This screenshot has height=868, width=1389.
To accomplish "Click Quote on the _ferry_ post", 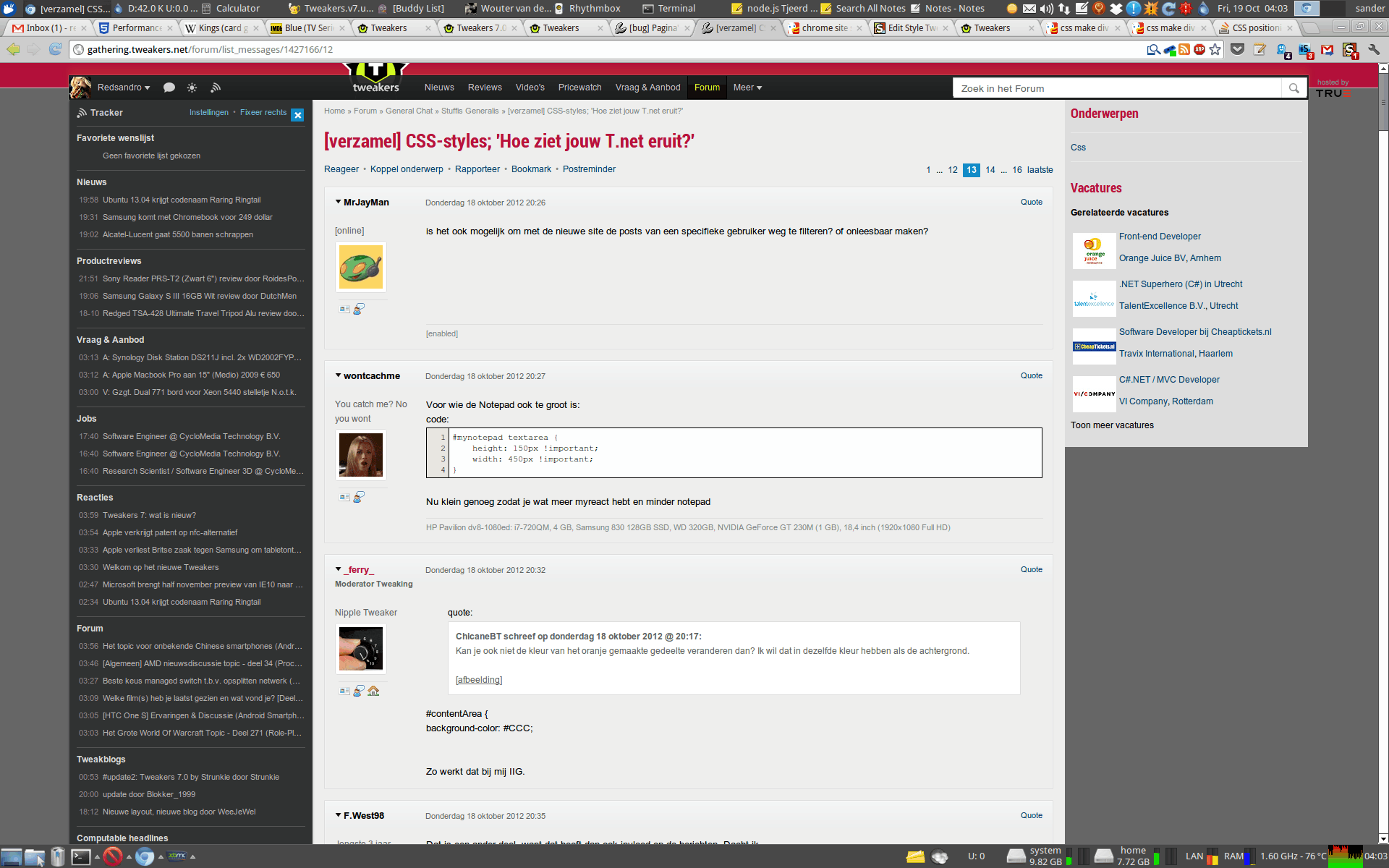I will pyautogui.click(x=1031, y=569).
